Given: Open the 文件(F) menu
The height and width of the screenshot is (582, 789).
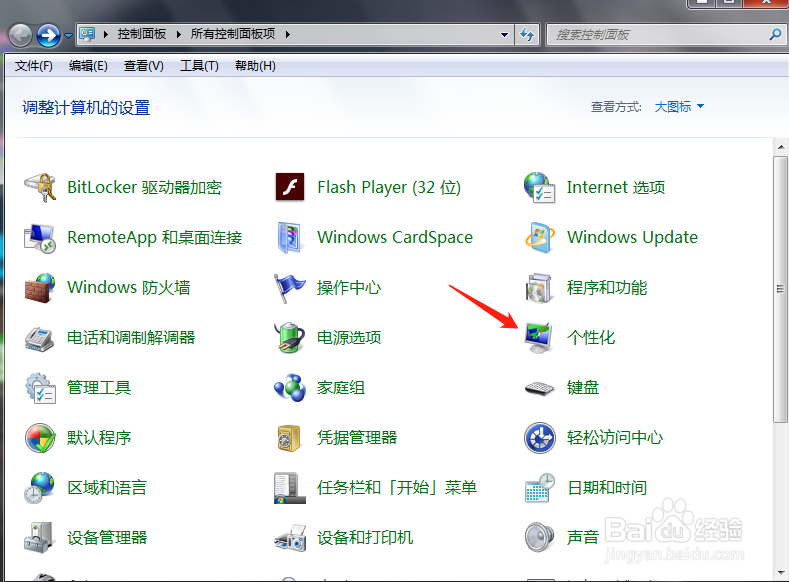Looking at the screenshot, I should tap(34, 66).
